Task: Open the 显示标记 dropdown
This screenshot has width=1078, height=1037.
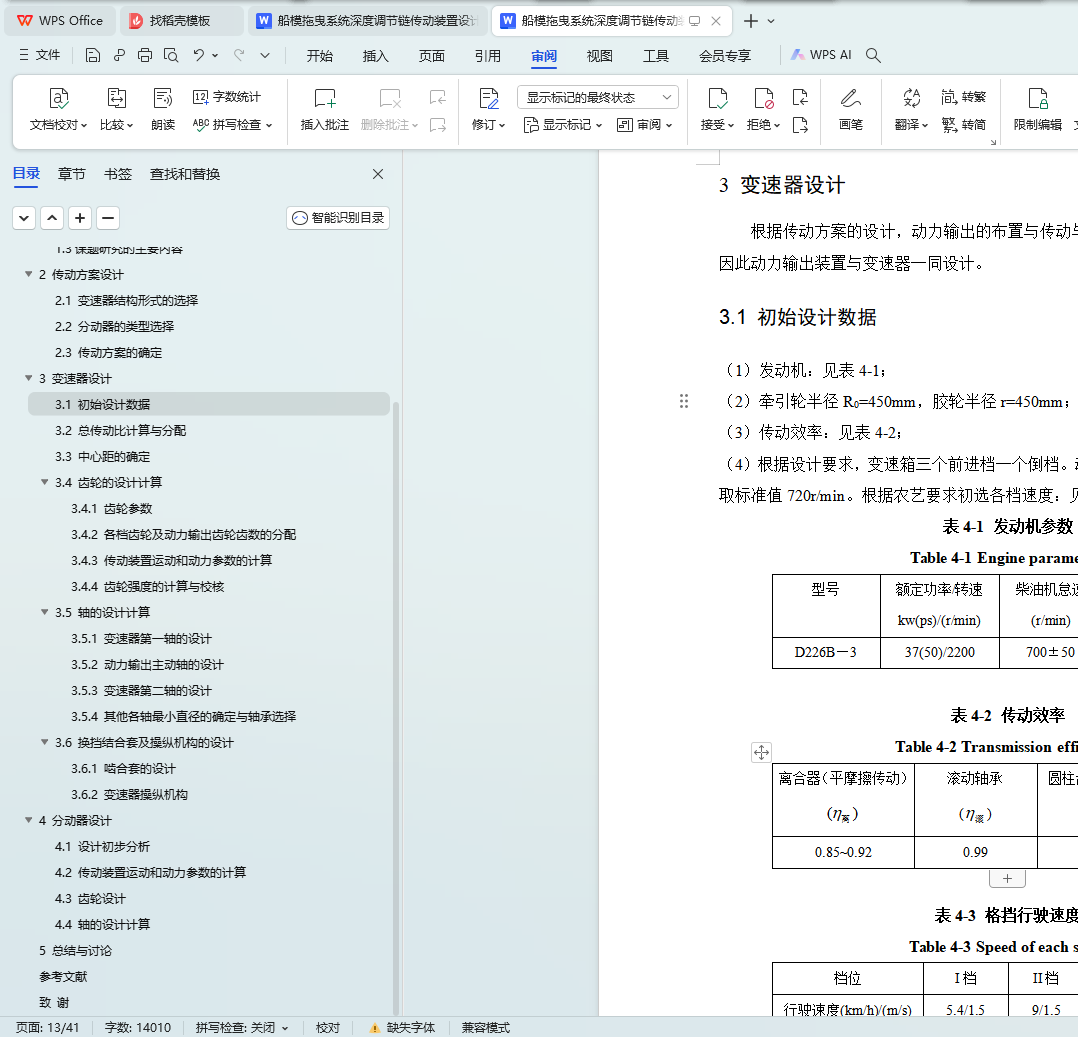Action: (x=563, y=124)
